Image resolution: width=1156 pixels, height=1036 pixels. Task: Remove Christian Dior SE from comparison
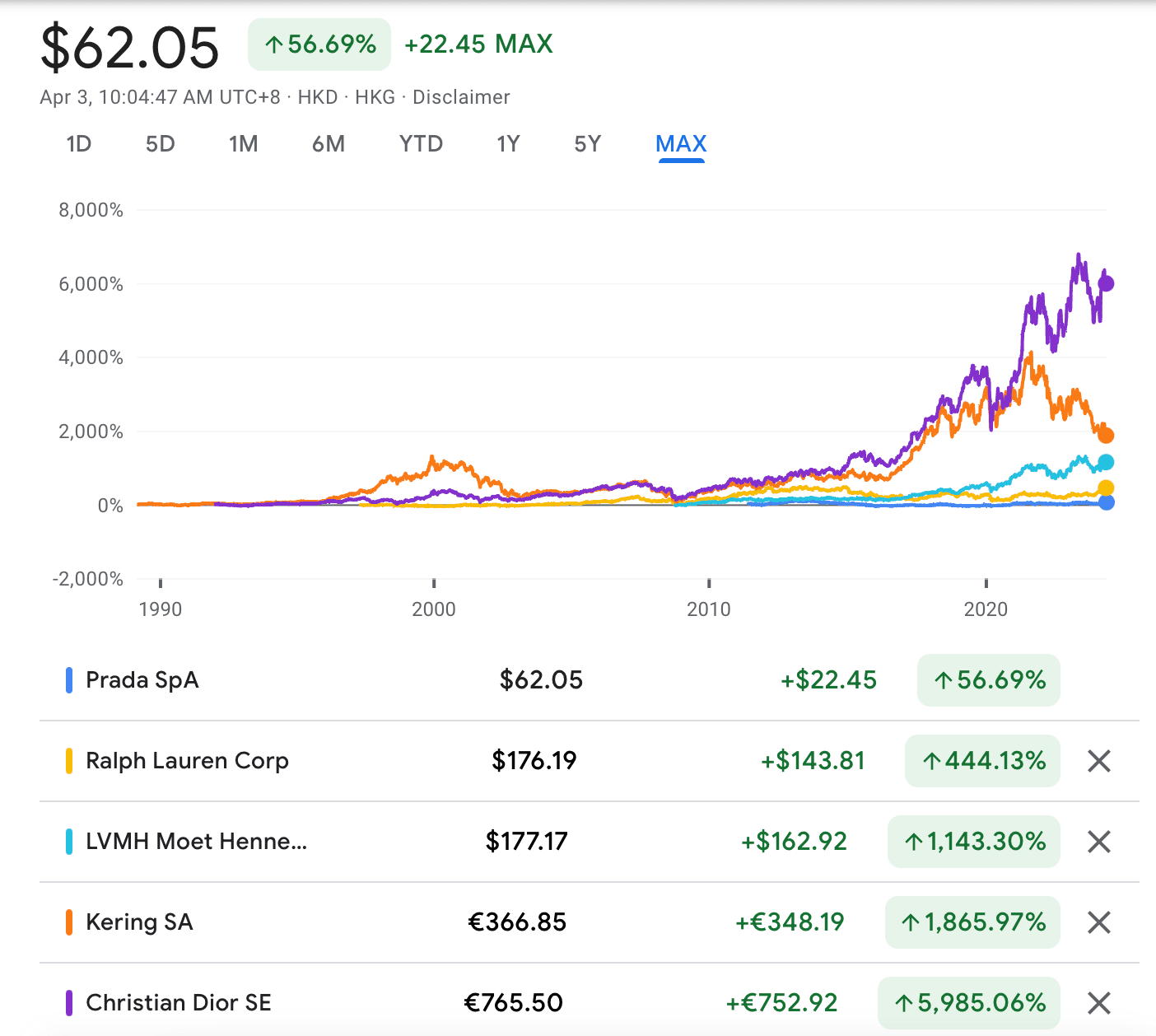pyautogui.click(x=1098, y=1003)
